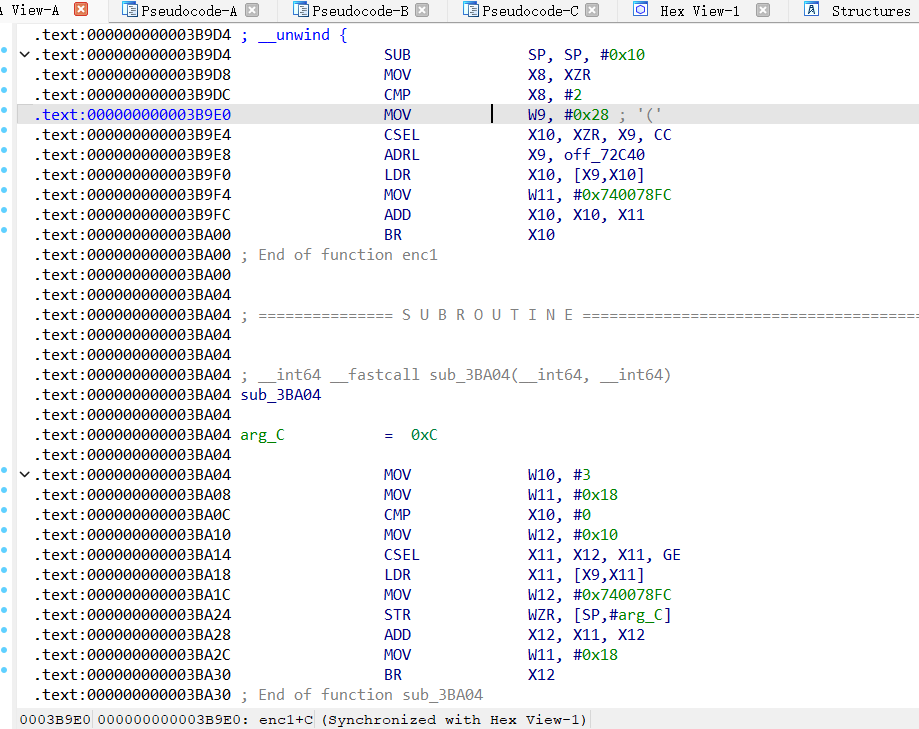This screenshot has width=919, height=729.
Task: Click the CSEL X10, XZR, X9, CC instruction
Action: [527, 135]
